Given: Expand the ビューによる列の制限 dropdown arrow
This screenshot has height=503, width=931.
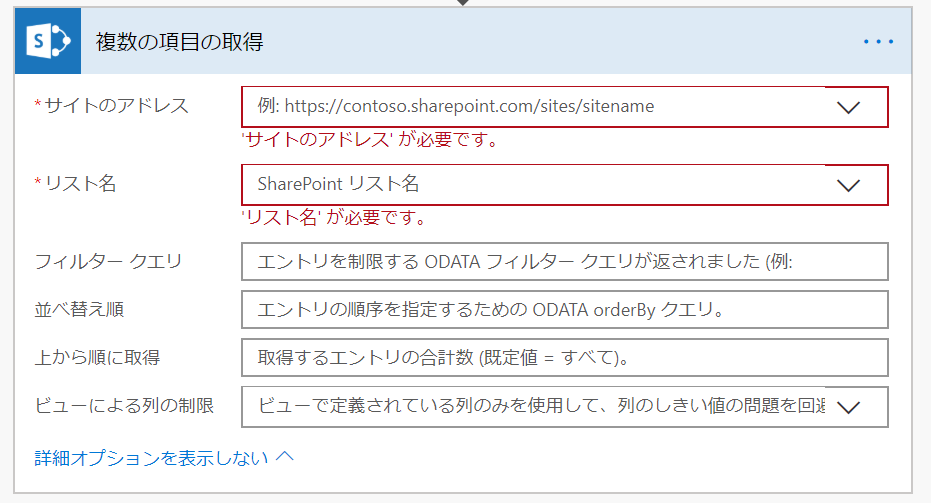Looking at the screenshot, I should point(848,407).
